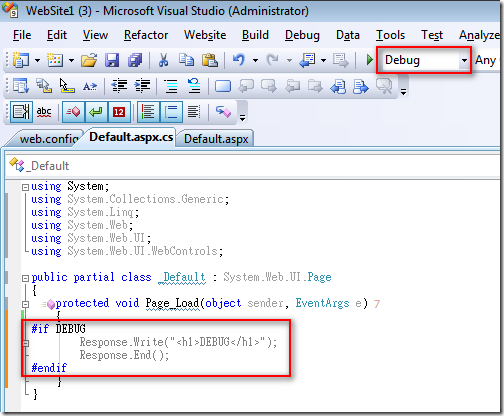The image size is (504, 416).
Task: Open the Refactor menu
Action: coord(146,35)
